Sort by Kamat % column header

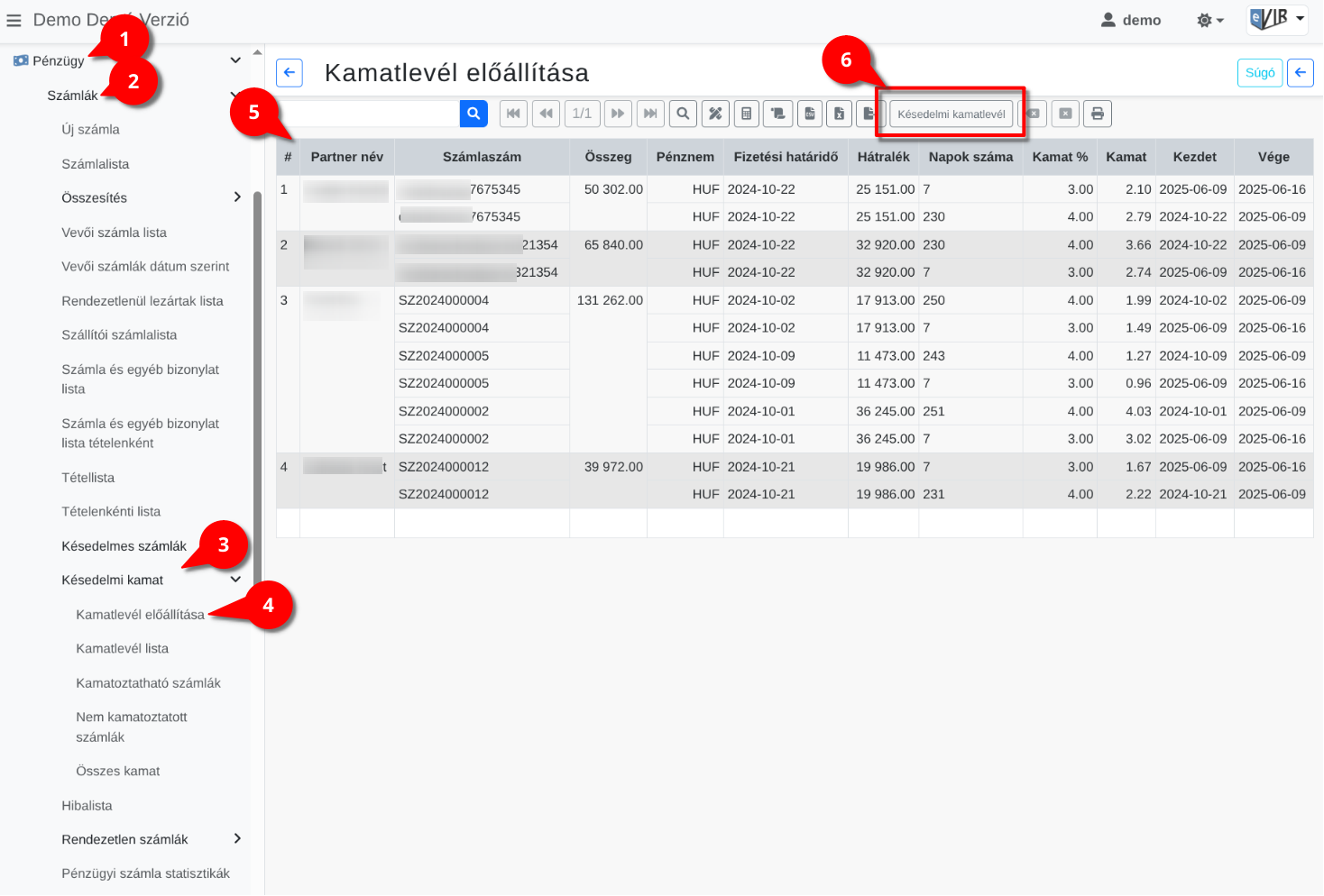pyautogui.click(x=1060, y=157)
